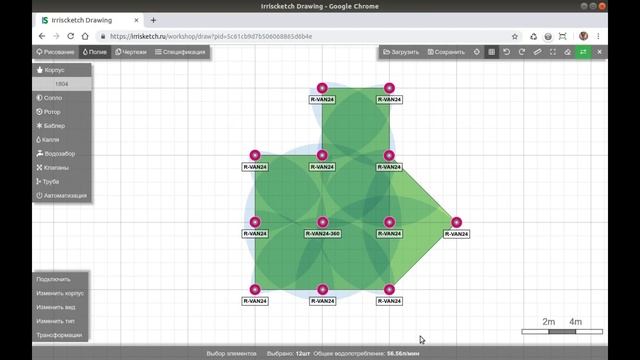Screen dimensions: 640x360
Task: Bookmark the page with star icon
Action: click(515, 36)
